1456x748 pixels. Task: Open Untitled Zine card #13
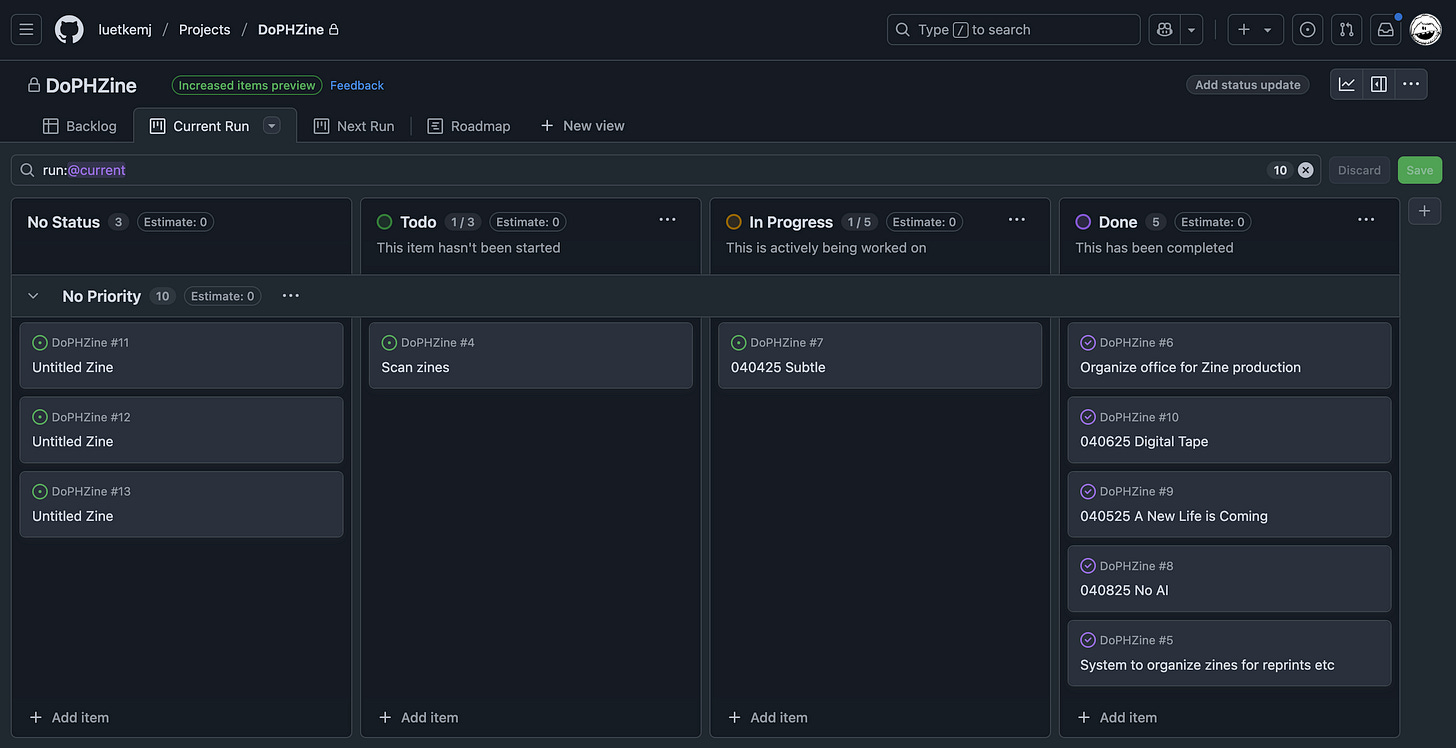click(181, 504)
